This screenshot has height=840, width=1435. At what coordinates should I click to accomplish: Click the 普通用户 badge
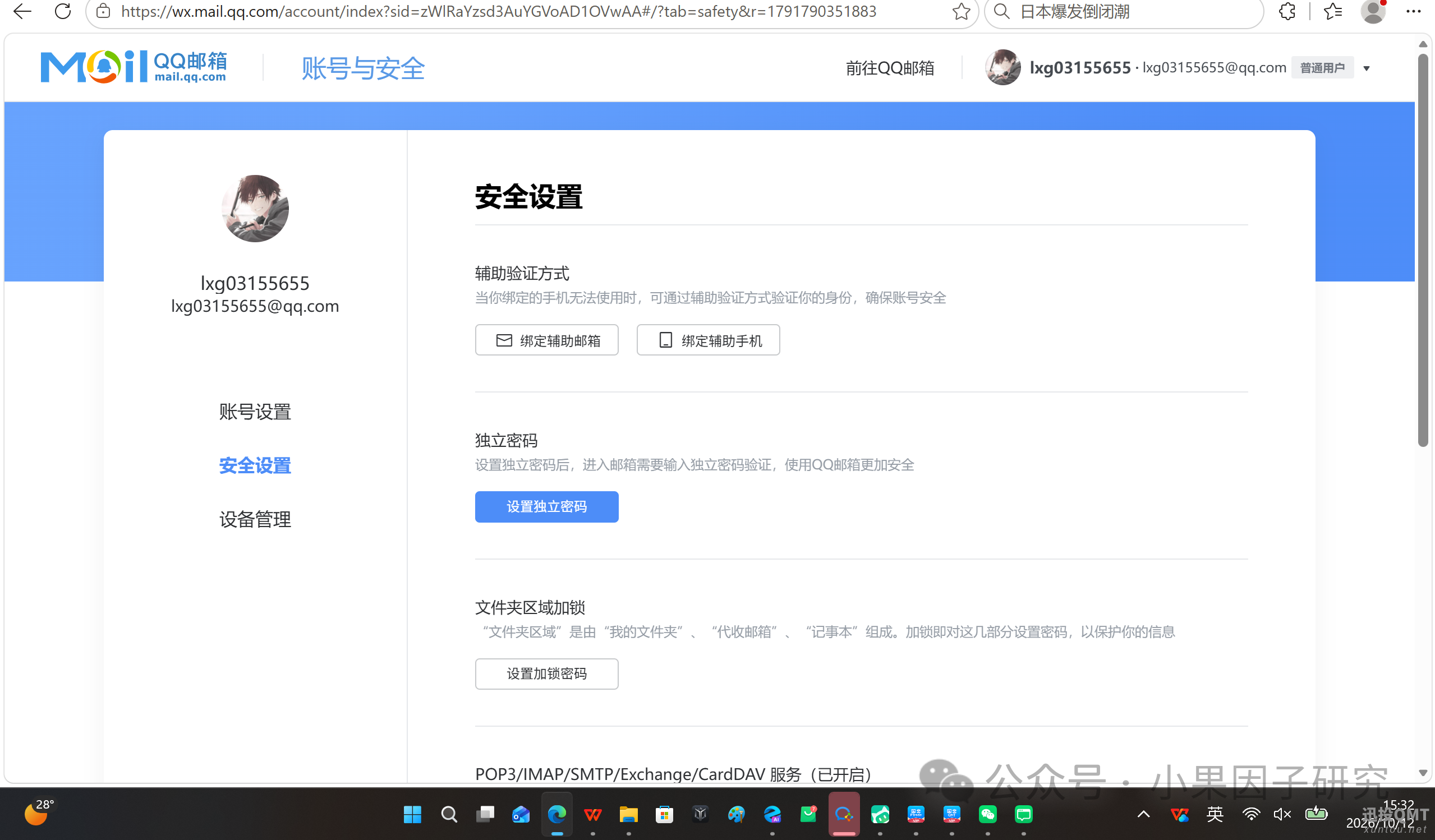1322,68
